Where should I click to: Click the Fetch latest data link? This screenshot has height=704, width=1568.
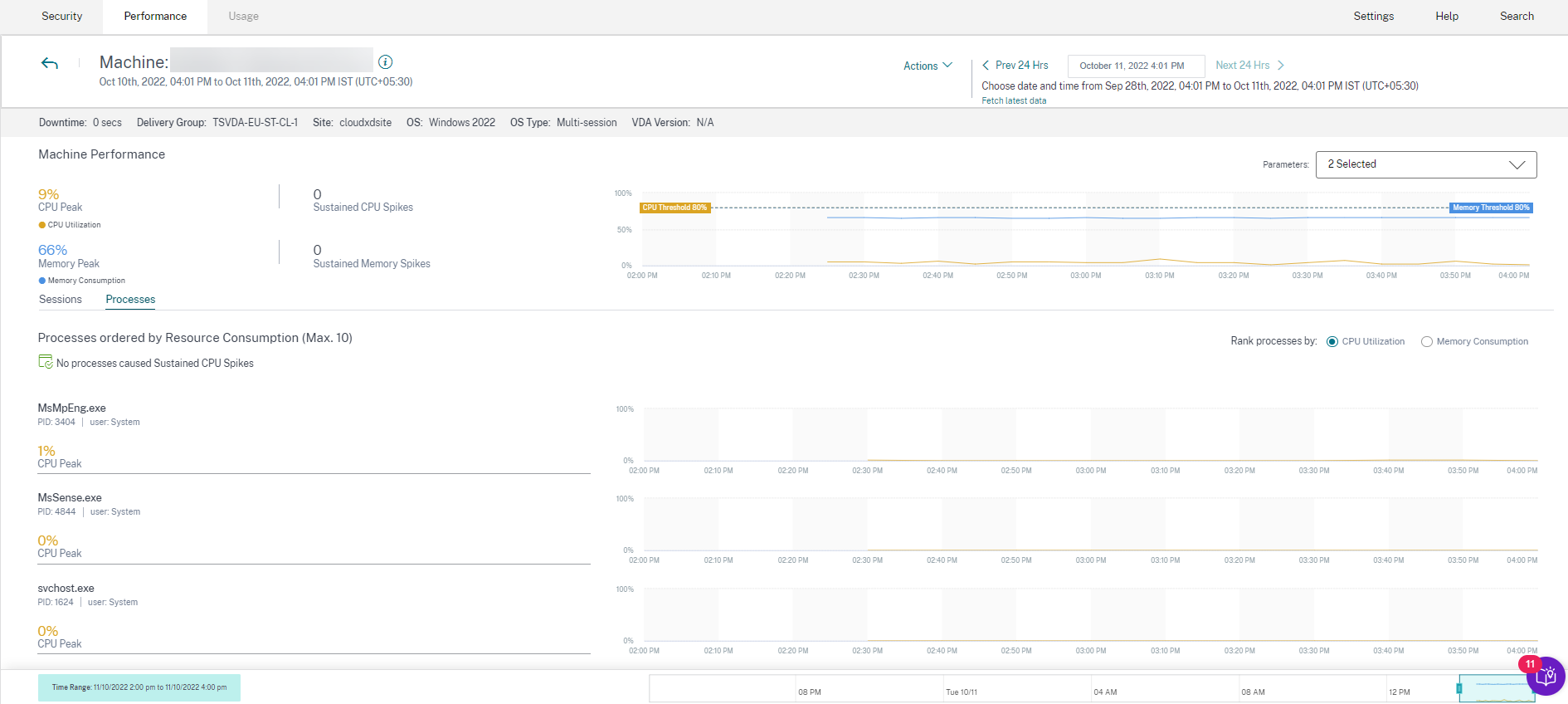(1014, 101)
